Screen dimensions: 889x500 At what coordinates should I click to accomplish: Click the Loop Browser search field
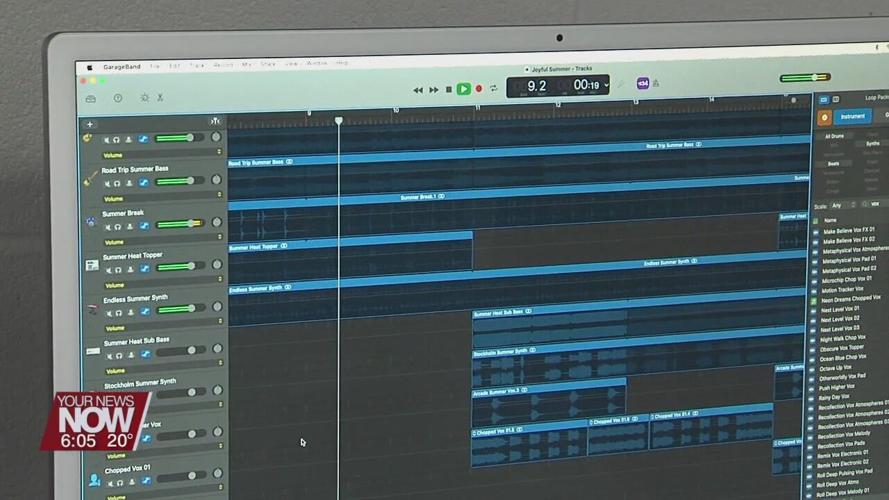pos(877,204)
